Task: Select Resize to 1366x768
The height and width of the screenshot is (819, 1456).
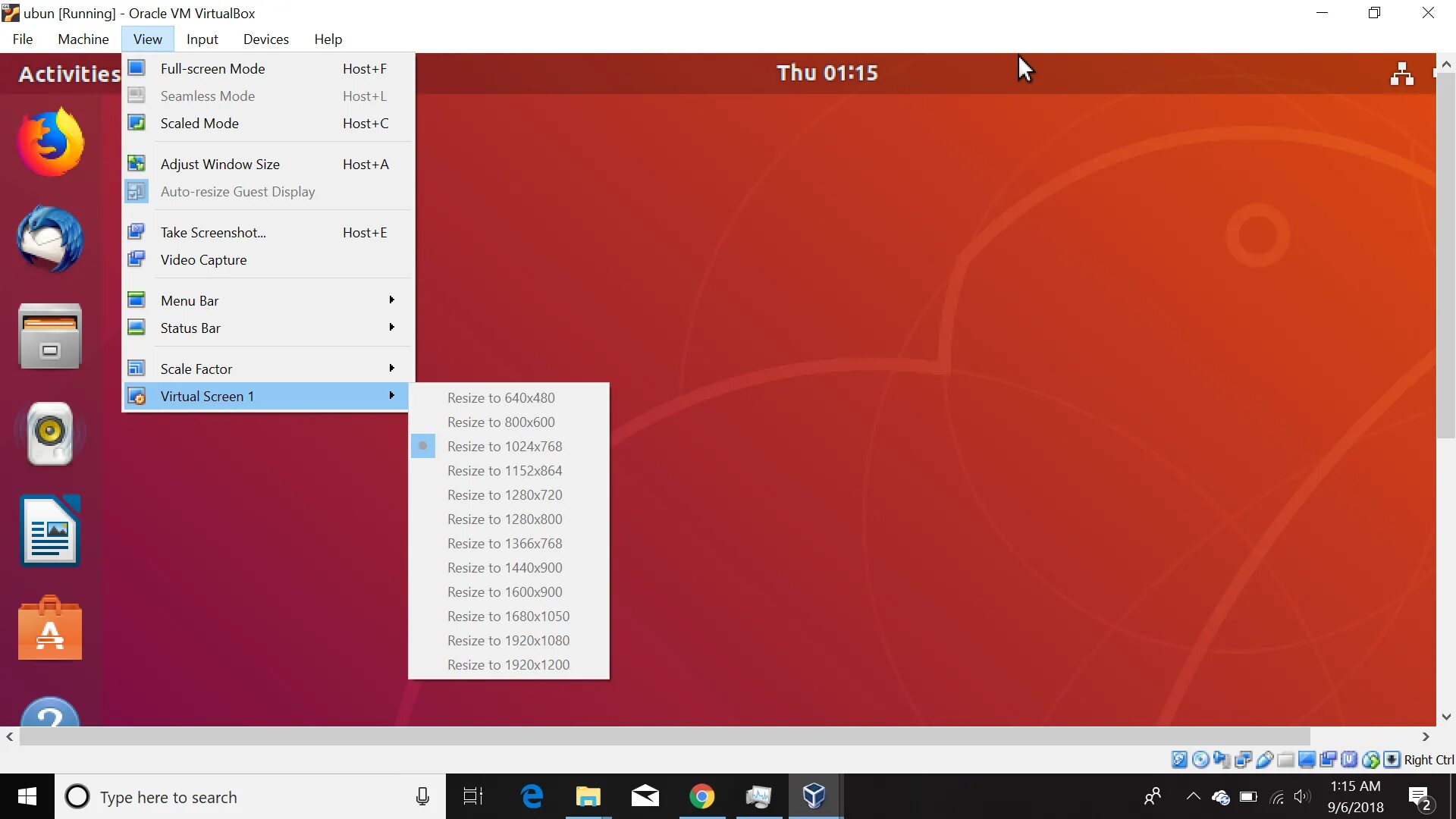Action: pos(509,544)
